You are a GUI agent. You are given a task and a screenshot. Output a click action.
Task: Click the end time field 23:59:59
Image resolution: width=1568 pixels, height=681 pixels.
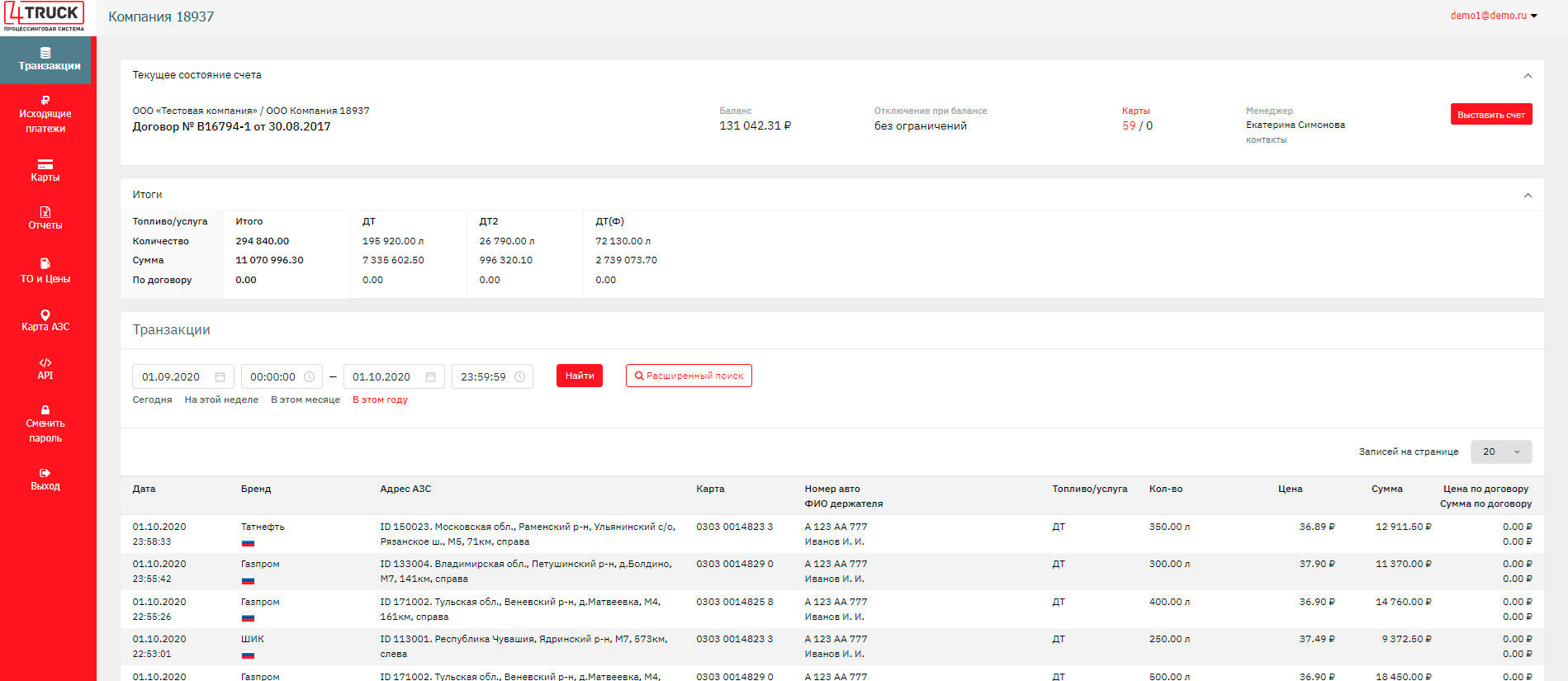pyautogui.click(x=484, y=377)
